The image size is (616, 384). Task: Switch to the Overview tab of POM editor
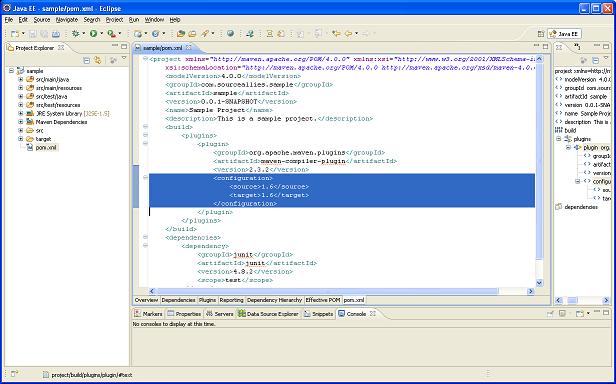(146, 300)
